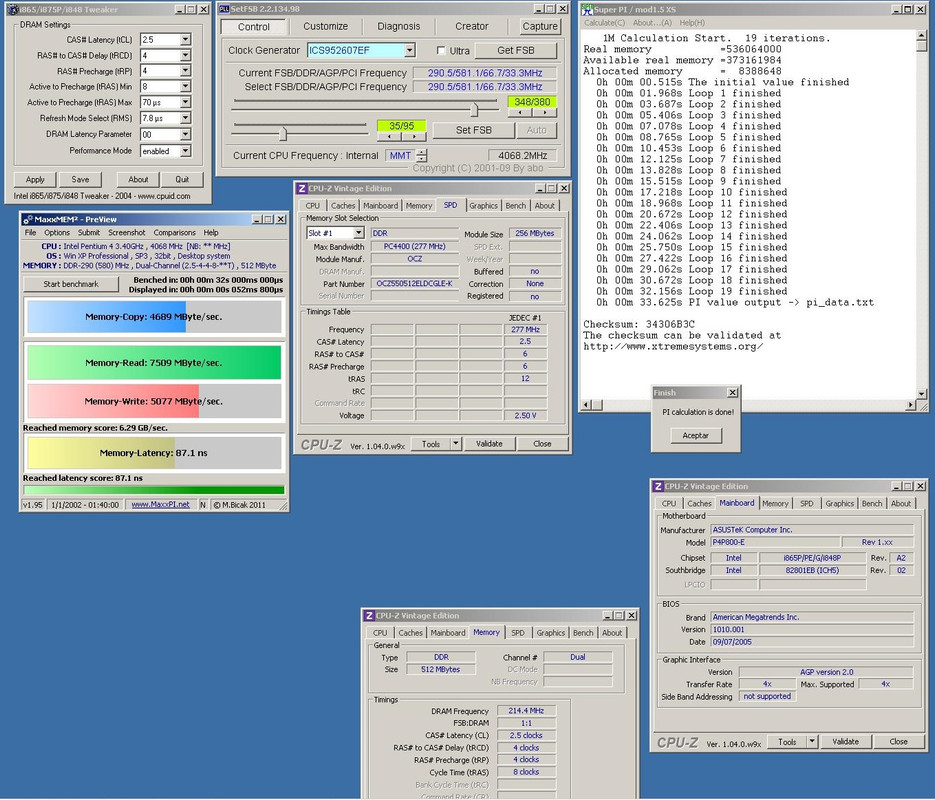Screen dimensions: 935x800
Task: Click Validate in Mainboard CPU-Z window
Action: coord(845,742)
